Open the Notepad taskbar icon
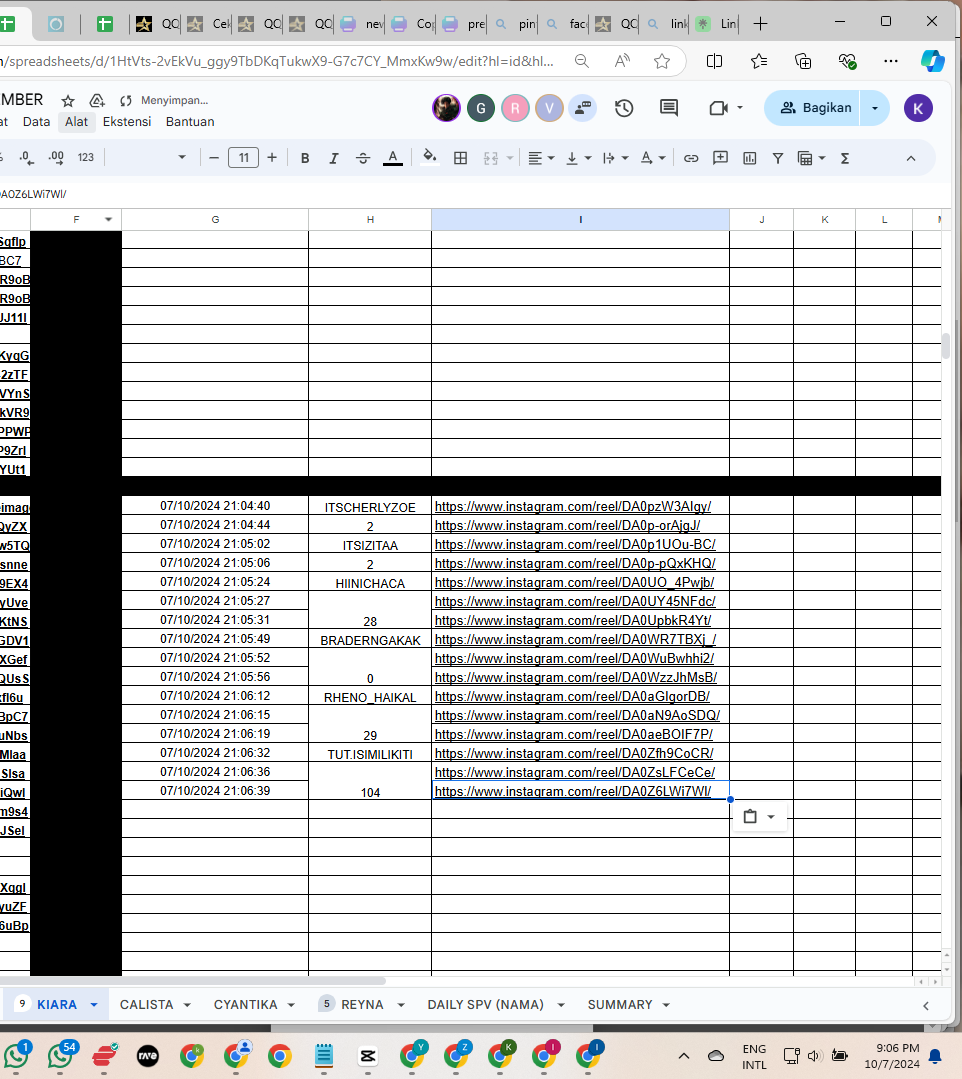 coord(323,1056)
